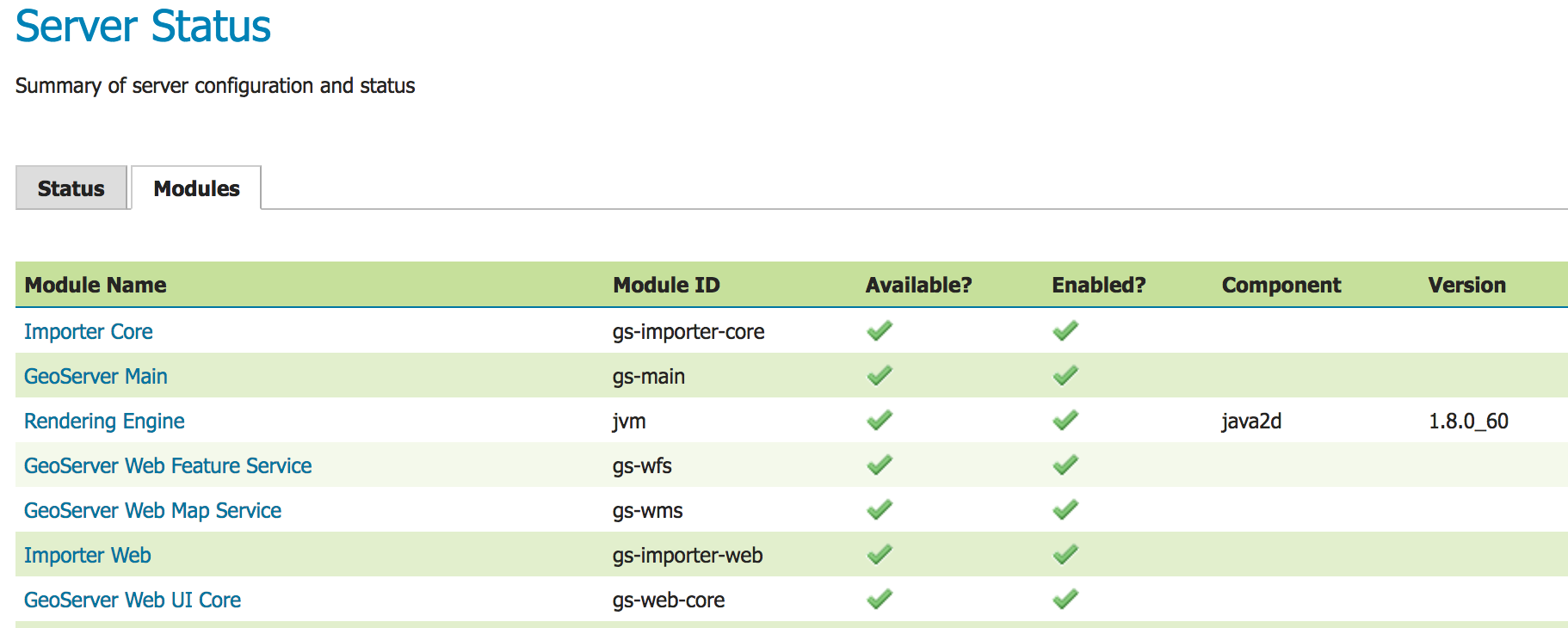Click the Available checkmark for Importer Web
Image resolution: width=1568 pixels, height=628 pixels.
880,555
